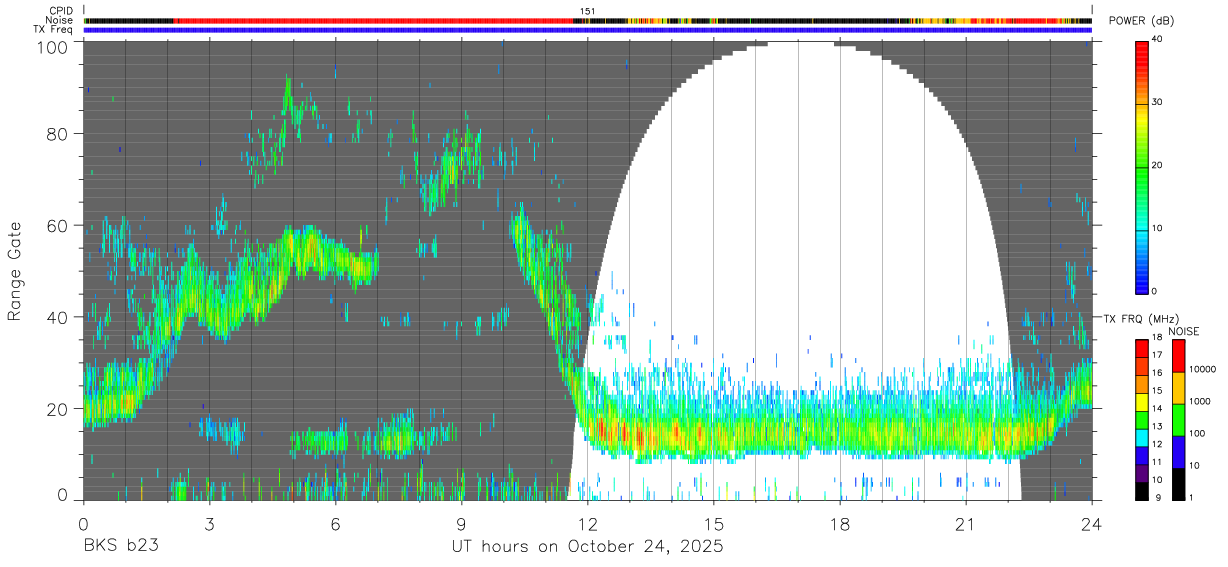This screenshot has height=567, width=1228.
Task: Click 'UT hours on October 24, 2025' title
Action: [586, 546]
